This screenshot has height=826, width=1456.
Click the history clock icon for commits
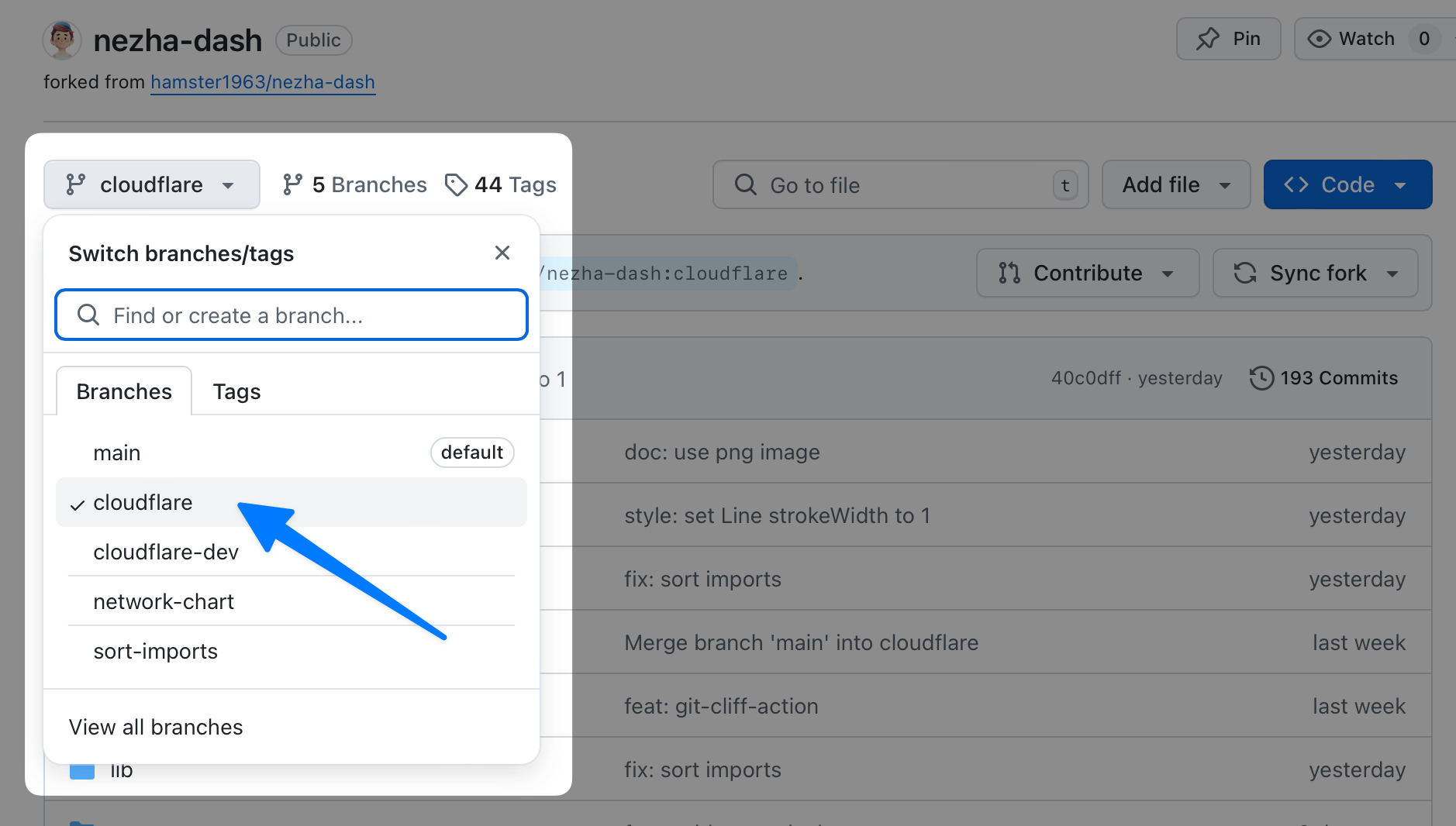click(1261, 378)
